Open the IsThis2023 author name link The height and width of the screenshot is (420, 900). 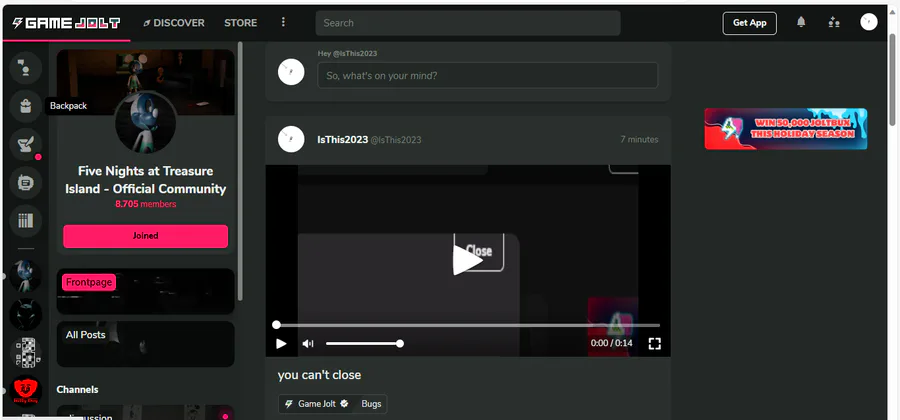pos(343,139)
